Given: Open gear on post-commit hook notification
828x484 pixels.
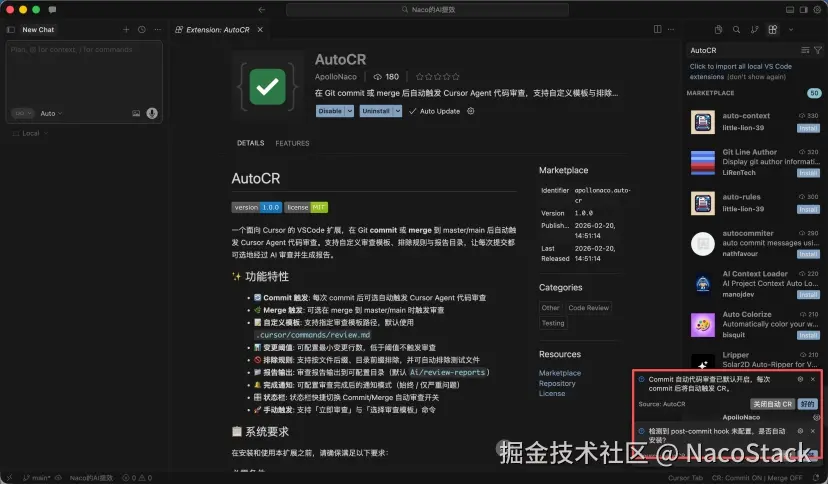Looking at the screenshot, I should tap(800, 431).
